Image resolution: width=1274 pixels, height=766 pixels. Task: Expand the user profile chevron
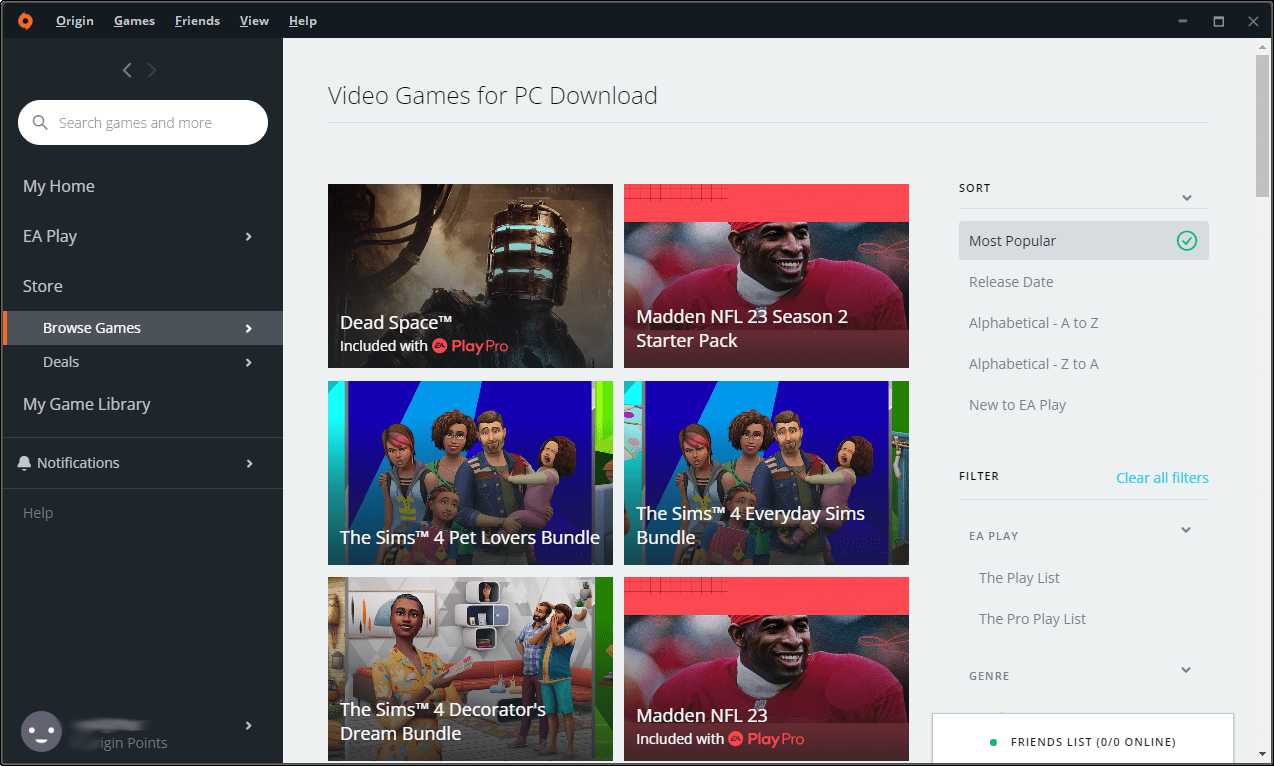point(249,725)
